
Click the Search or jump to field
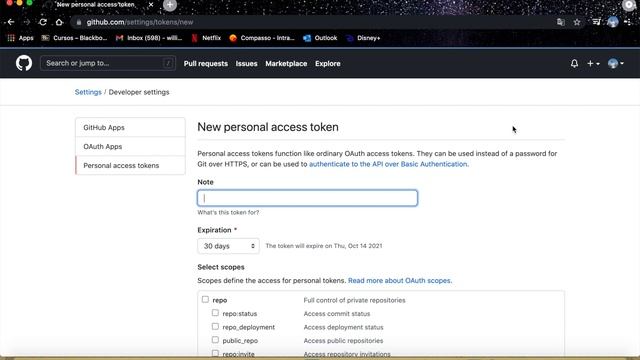coord(108,63)
